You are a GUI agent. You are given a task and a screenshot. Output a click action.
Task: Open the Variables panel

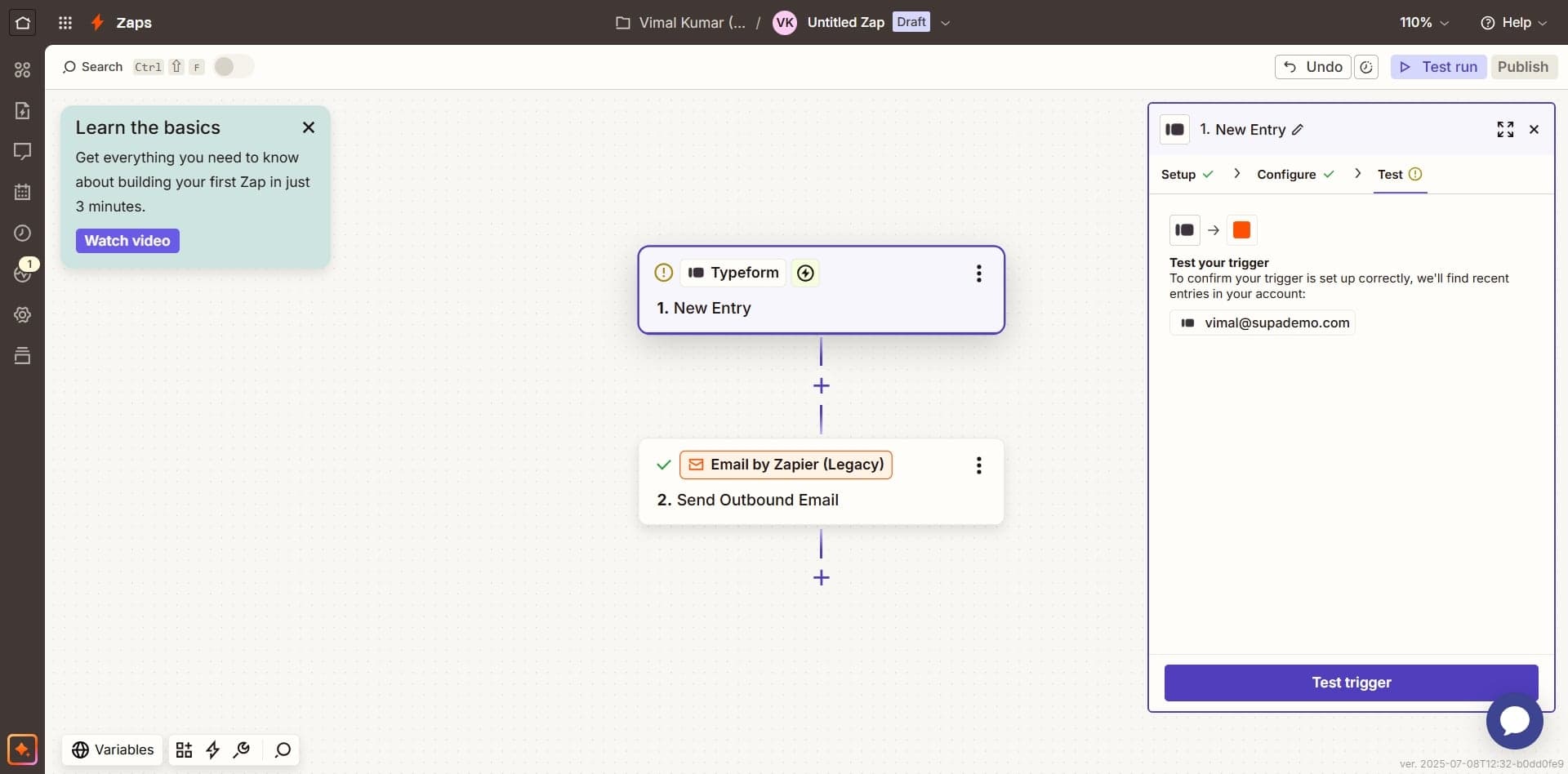pyautogui.click(x=113, y=750)
